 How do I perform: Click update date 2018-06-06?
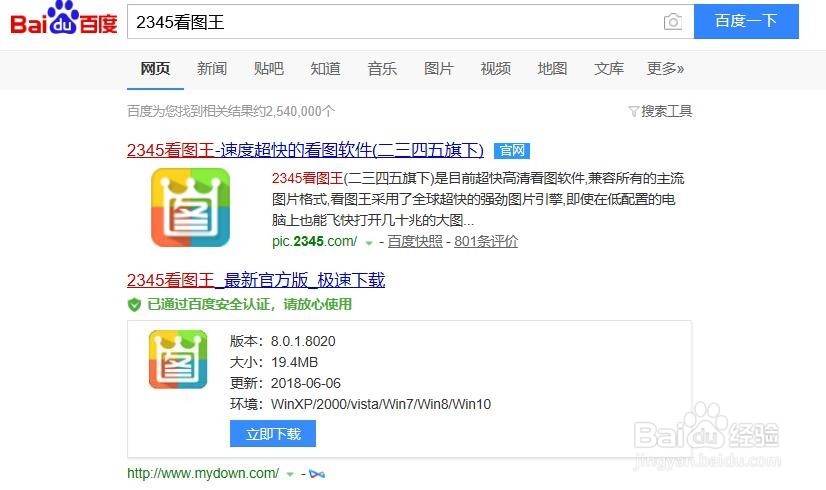(306, 383)
